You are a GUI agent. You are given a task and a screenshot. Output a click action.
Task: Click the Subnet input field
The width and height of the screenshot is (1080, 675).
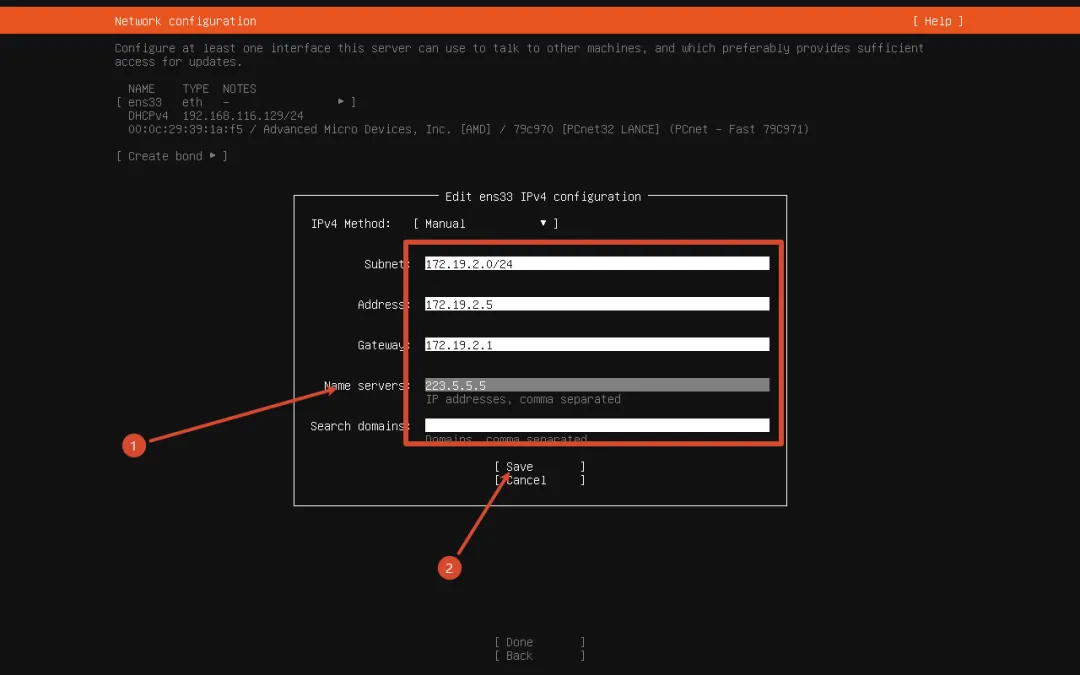pos(596,264)
